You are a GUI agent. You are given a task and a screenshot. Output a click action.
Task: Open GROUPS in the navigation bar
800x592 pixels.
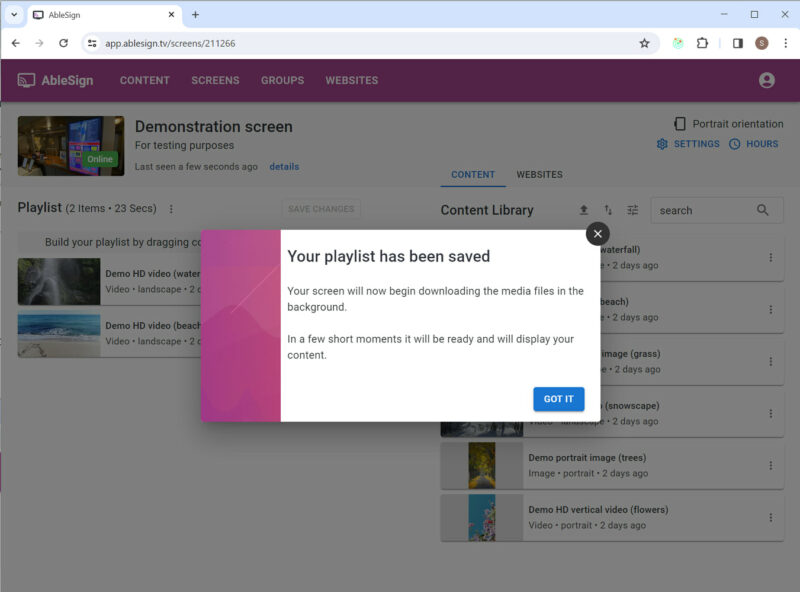click(282, 80)
